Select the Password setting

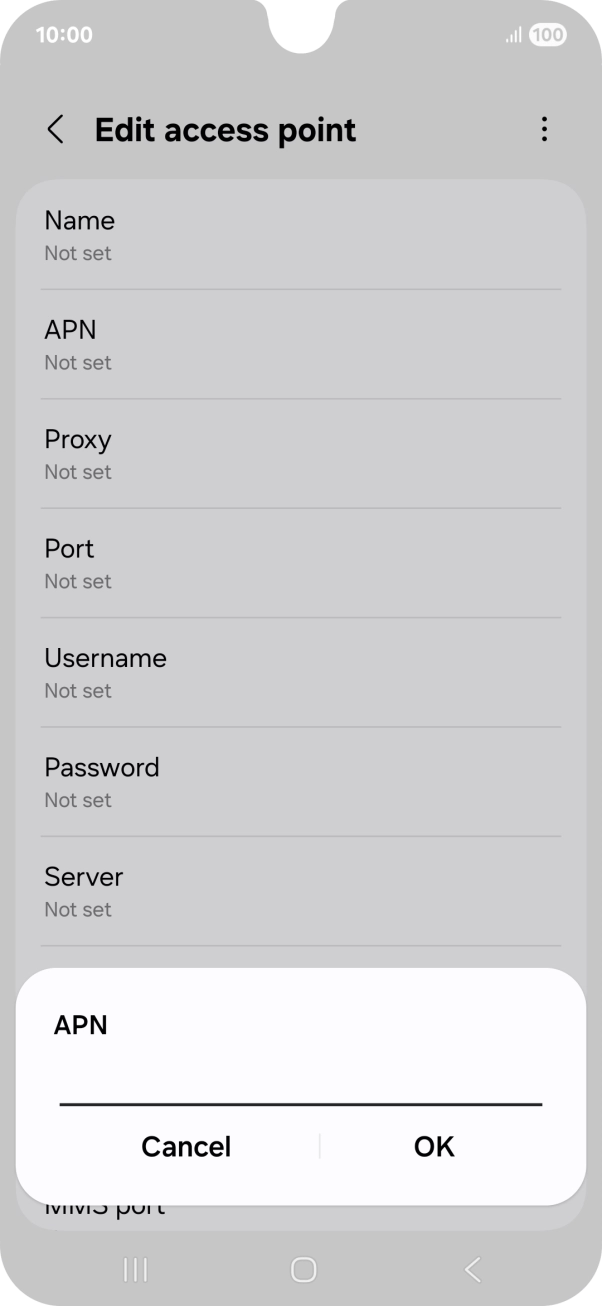coord(300,781)
